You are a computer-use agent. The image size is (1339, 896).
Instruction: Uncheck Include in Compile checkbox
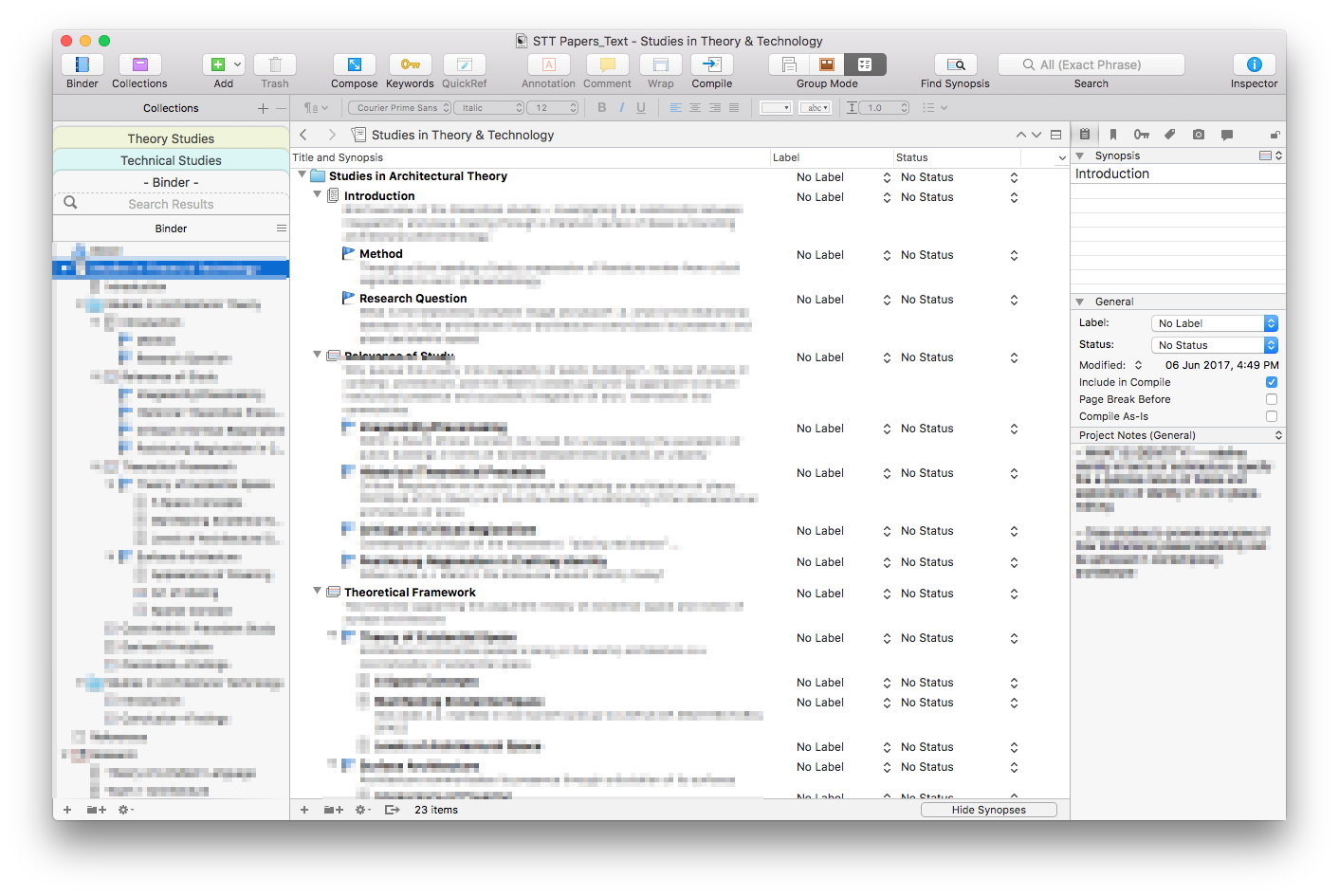click(1272, 382)
